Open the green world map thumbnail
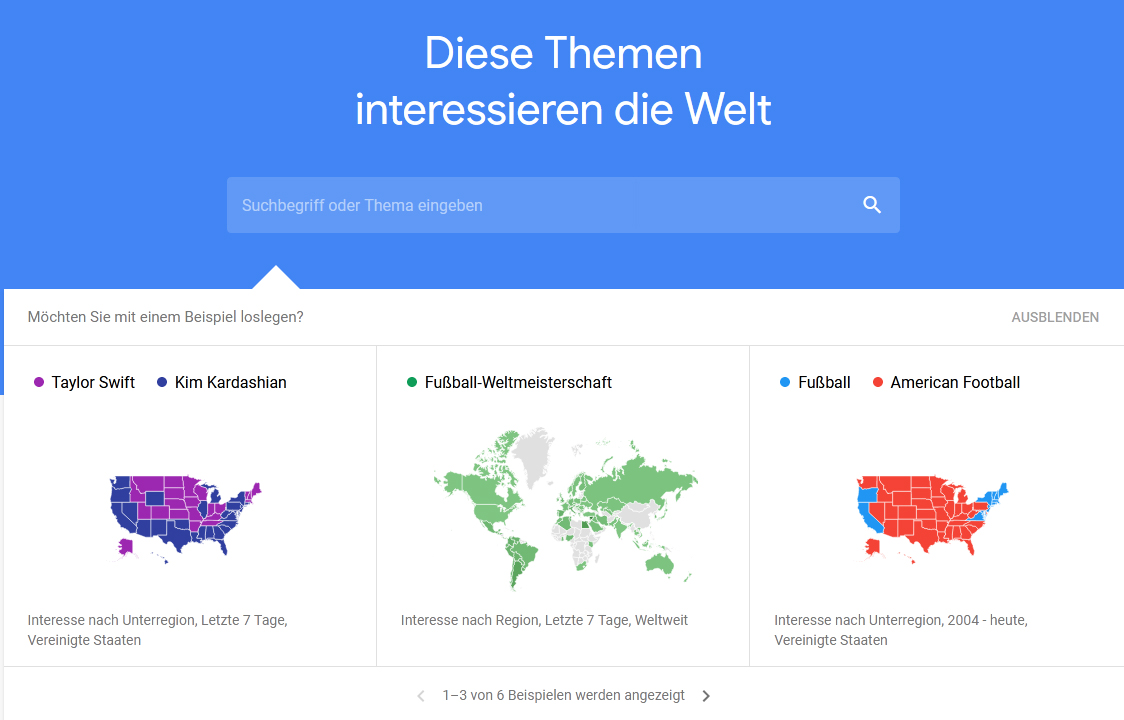 click(x=565, y=508)
